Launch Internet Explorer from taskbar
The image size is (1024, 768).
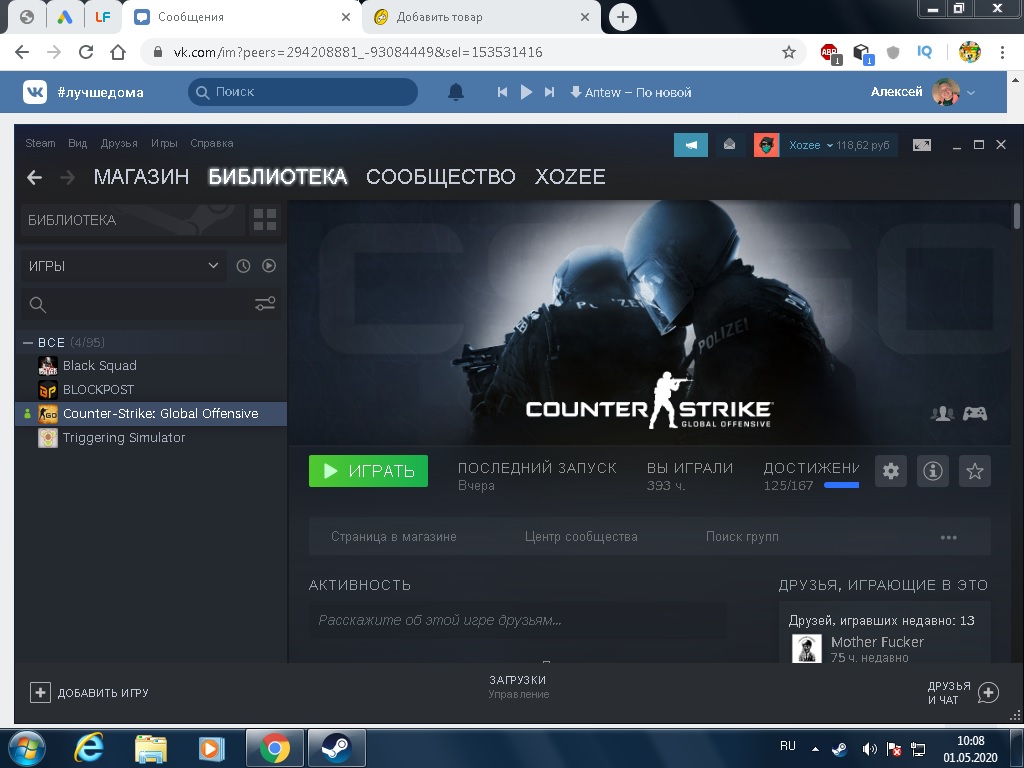click(x=89, y=748)
